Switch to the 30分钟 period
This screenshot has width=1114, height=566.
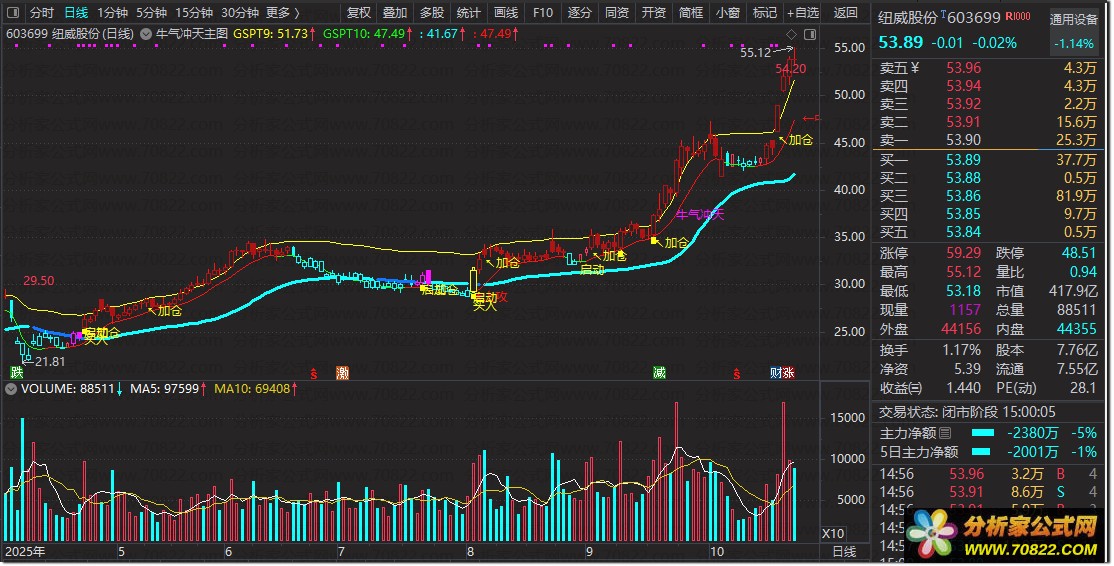pos(240,13)
